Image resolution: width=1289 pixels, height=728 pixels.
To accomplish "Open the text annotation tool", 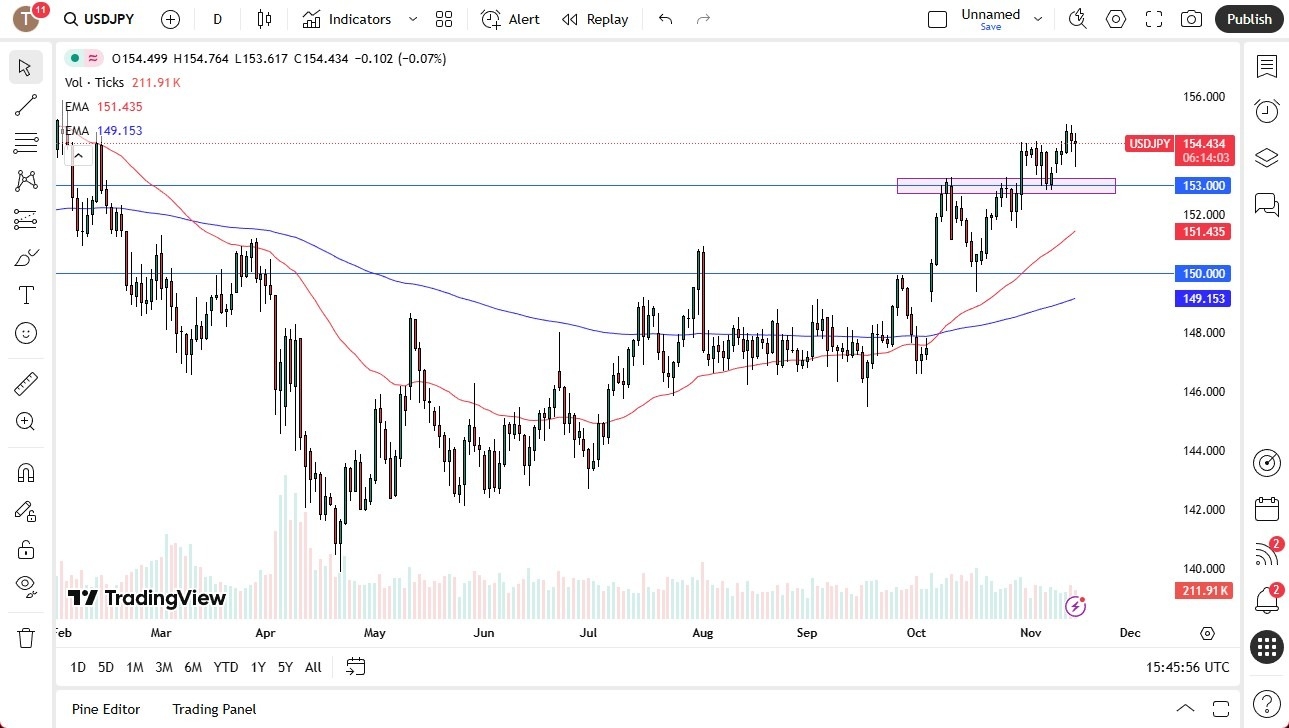I will coord(25,294).
